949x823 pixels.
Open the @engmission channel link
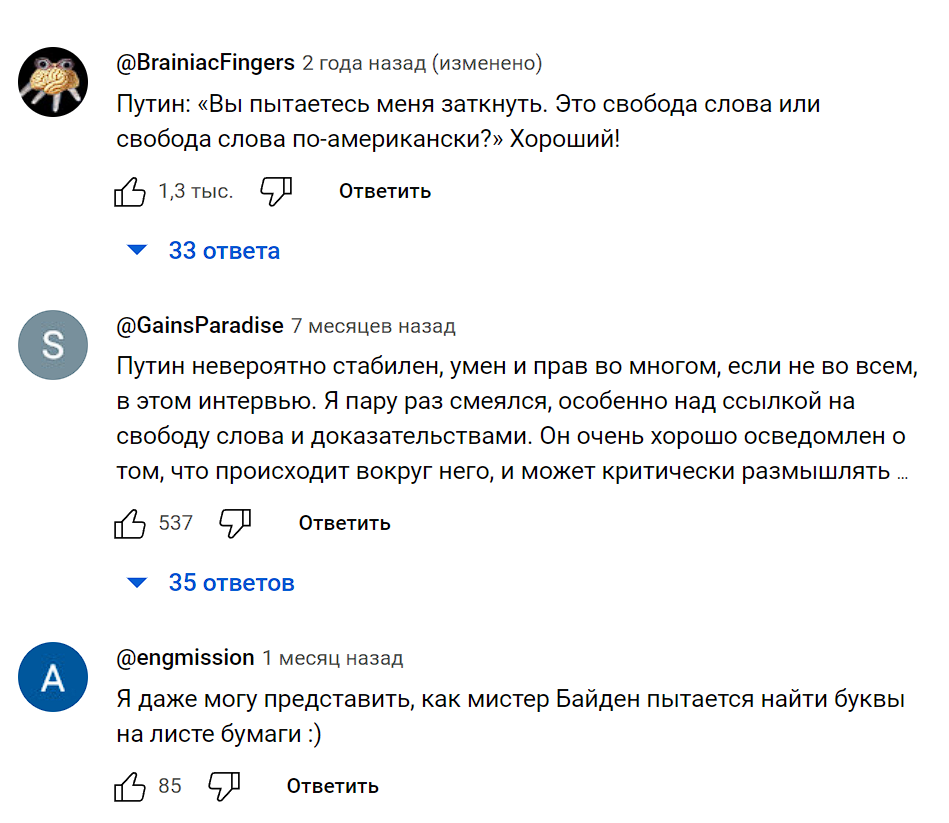point(185,658)
